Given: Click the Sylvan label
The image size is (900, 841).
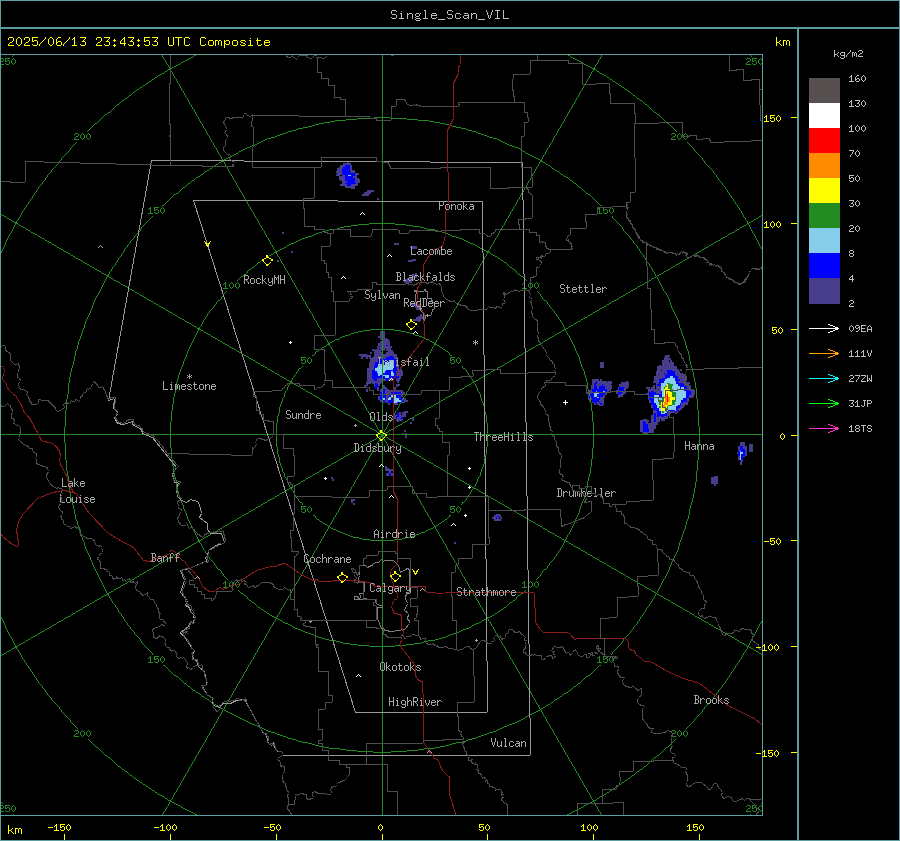Looking at the screenshot, I should (x=382, y=295).
